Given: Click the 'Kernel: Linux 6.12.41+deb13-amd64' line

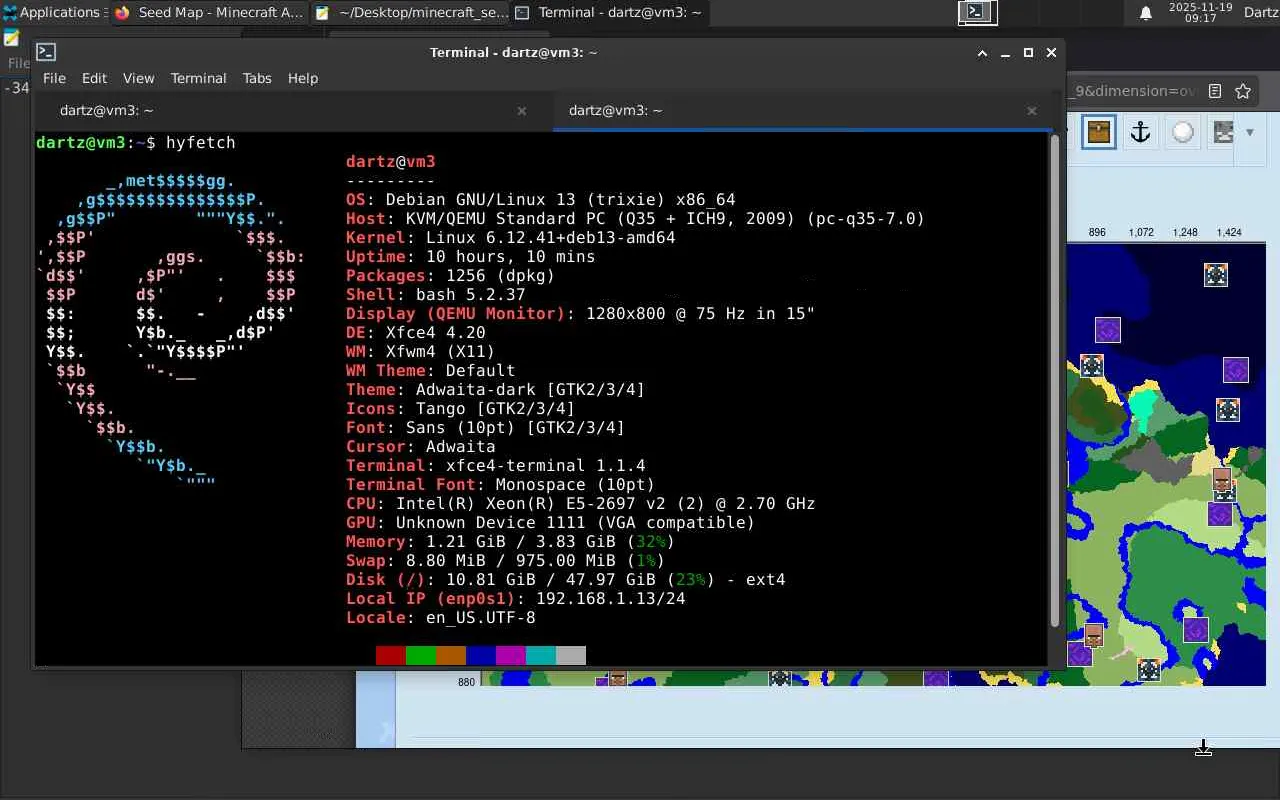Looking at the screenshot, I should [x=510, y=238].
